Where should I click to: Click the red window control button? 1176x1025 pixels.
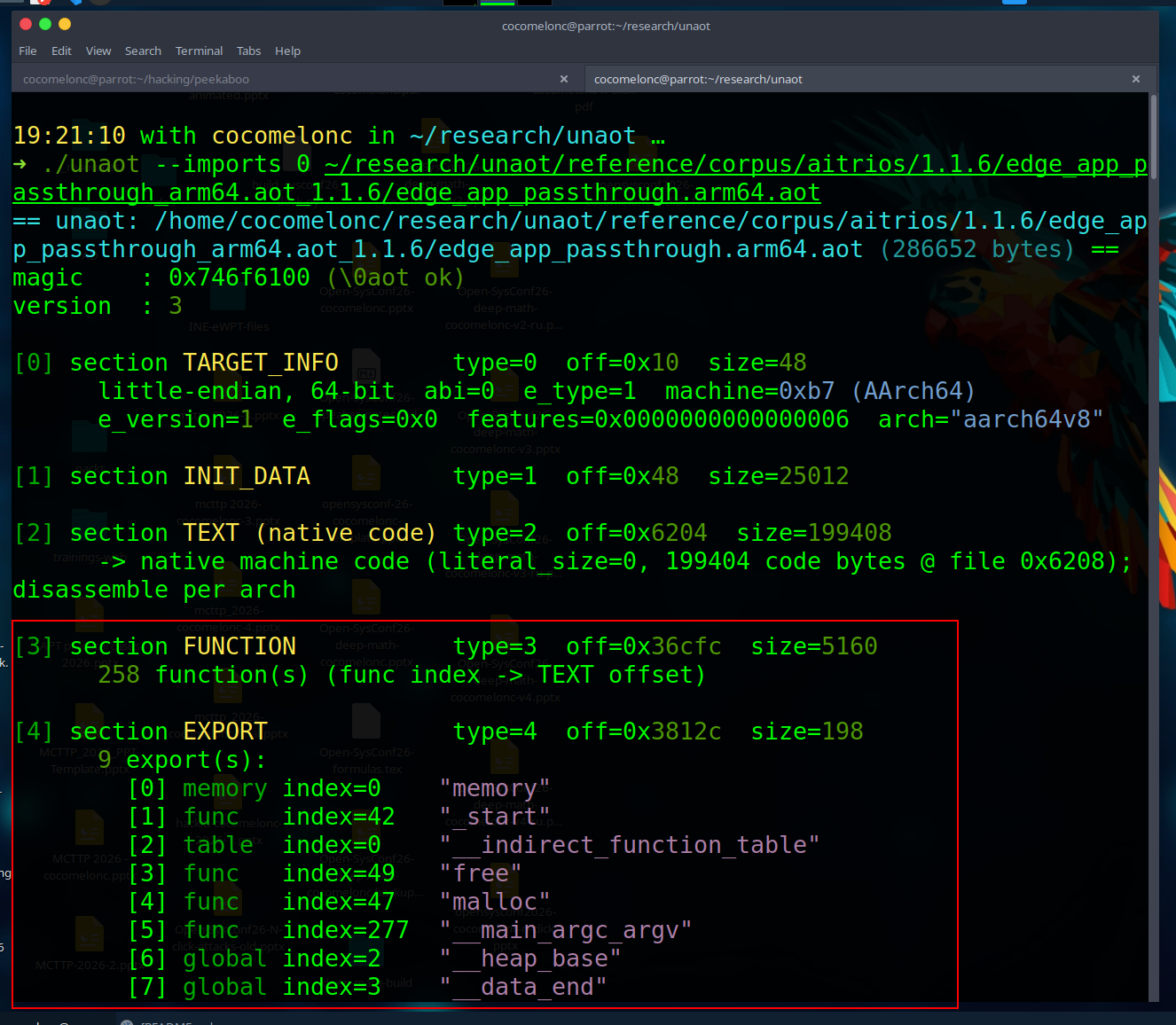(26, 24)
